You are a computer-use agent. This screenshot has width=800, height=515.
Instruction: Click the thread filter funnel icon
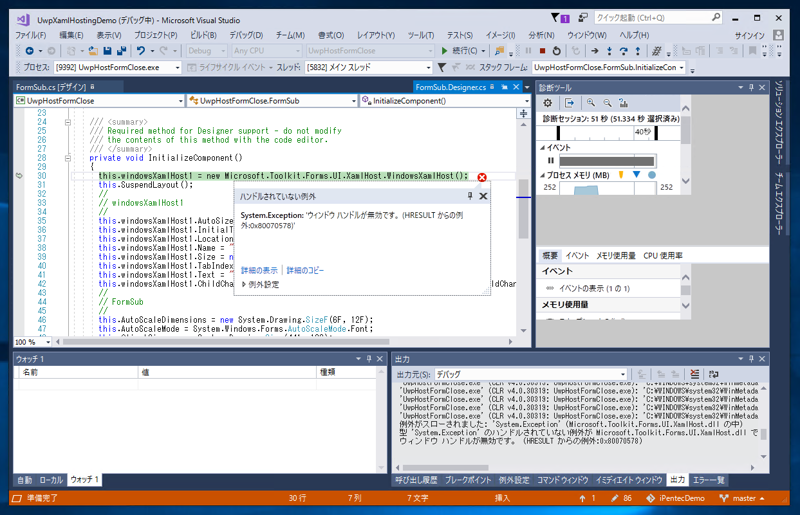(442, 67)
